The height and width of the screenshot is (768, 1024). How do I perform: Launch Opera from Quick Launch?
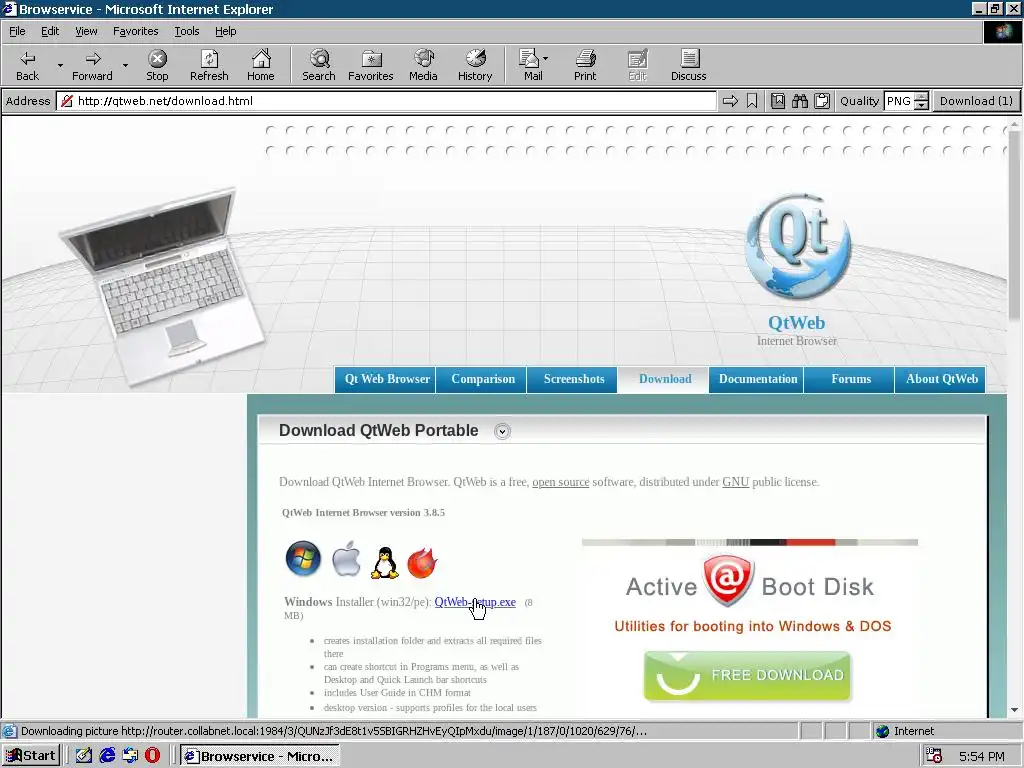pos(152,756)
